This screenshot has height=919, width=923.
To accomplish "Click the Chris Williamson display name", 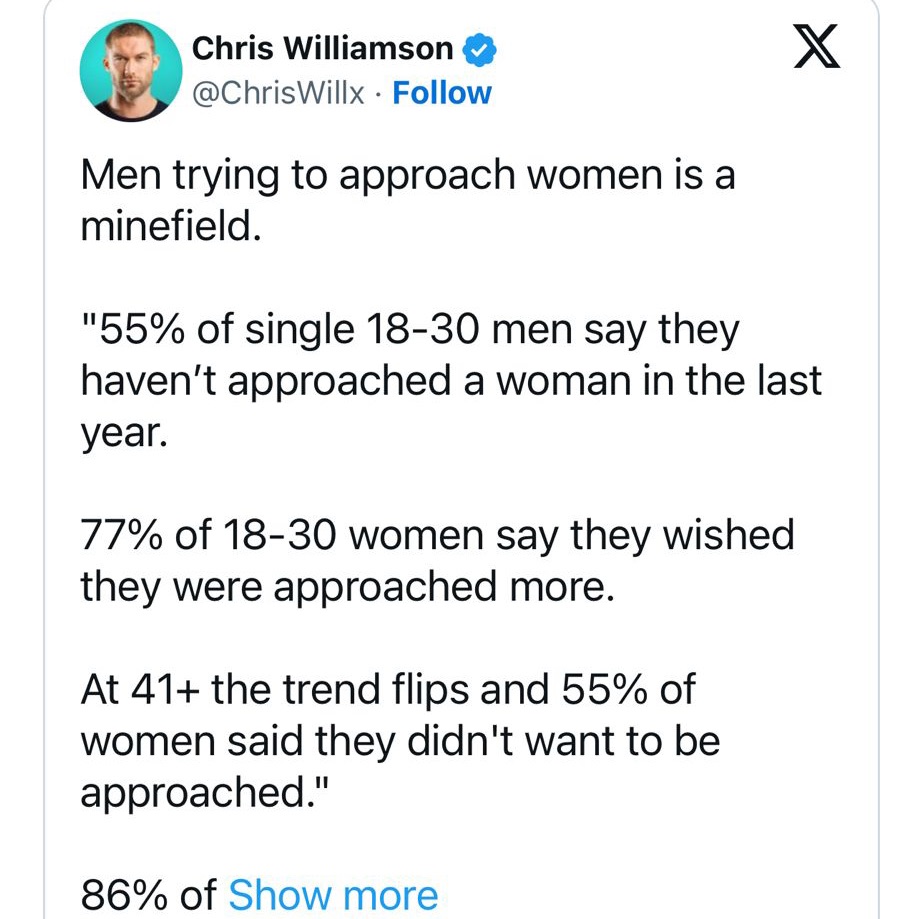I will point(321,47).
